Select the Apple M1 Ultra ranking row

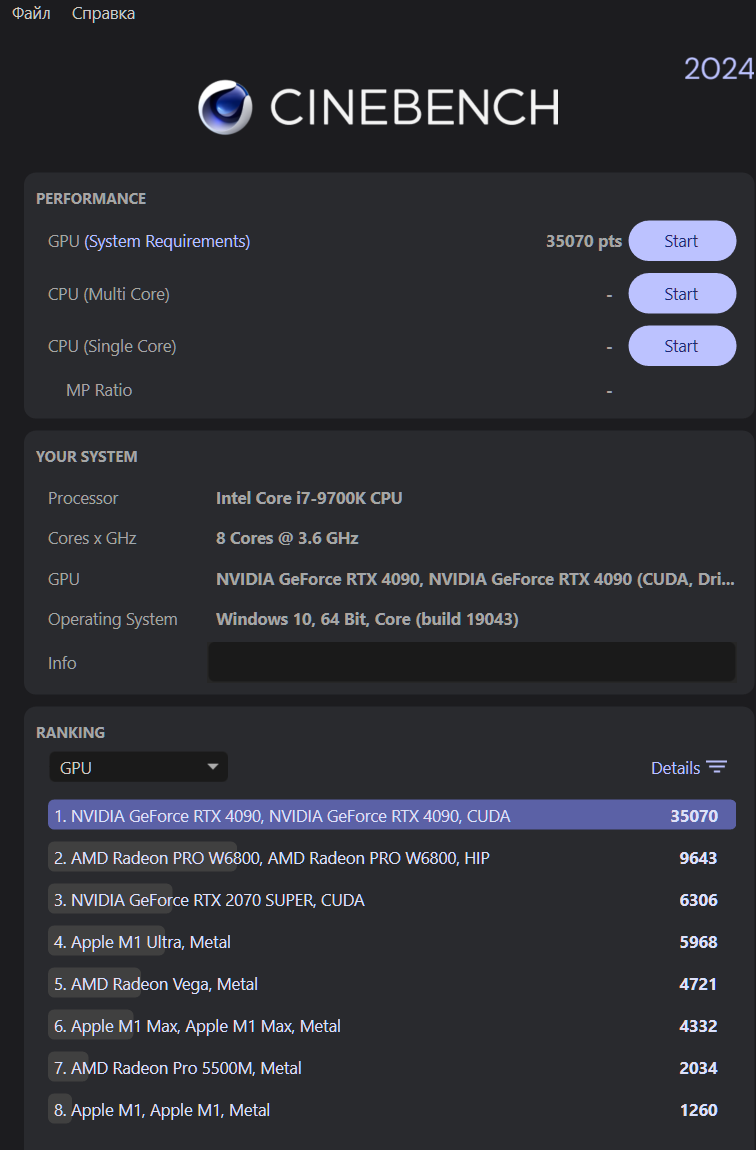[x=391, y=941]
